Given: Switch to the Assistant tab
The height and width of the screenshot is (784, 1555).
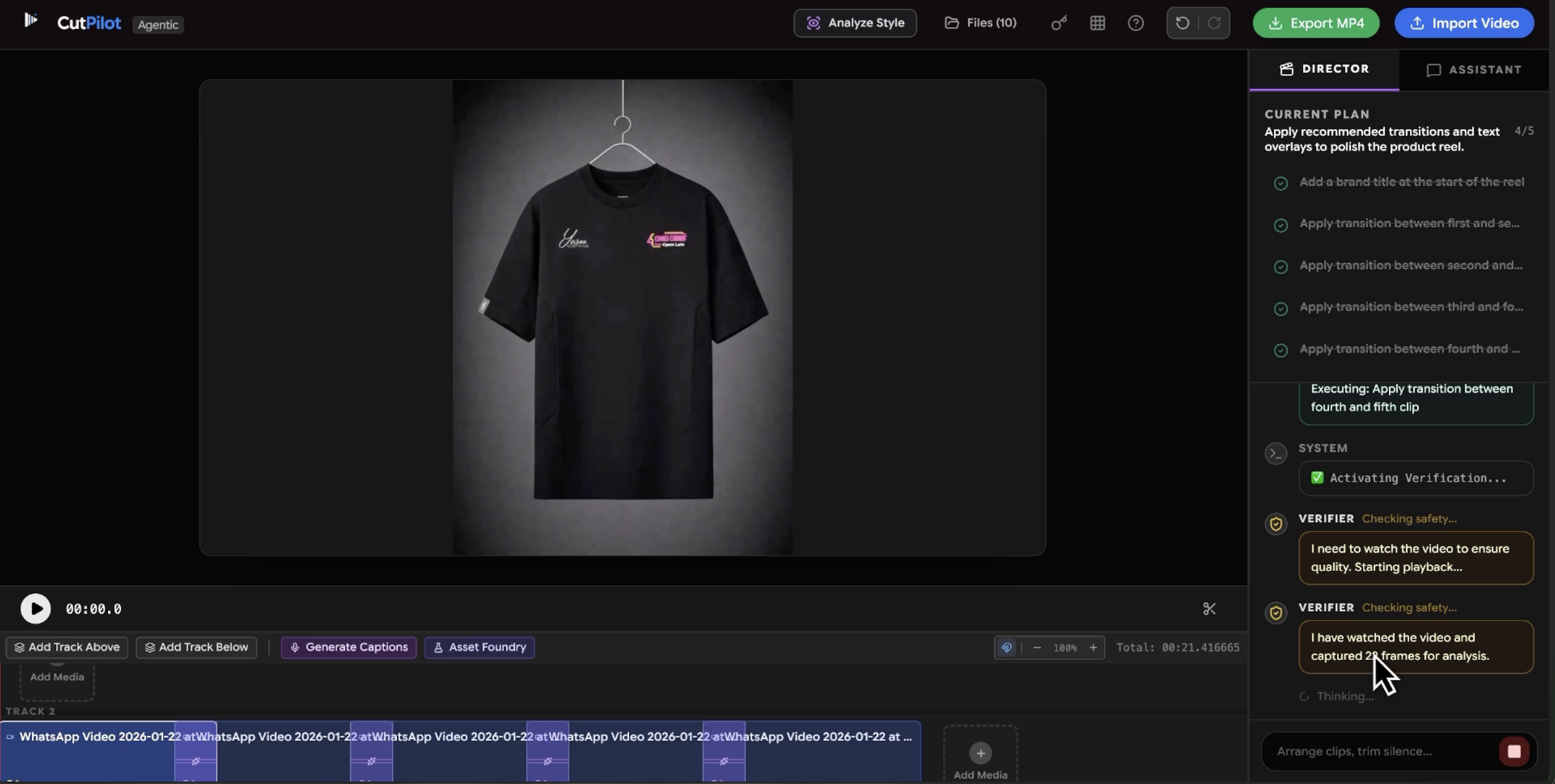Looking at the screenshot, I should click(x=1474, y=70).
